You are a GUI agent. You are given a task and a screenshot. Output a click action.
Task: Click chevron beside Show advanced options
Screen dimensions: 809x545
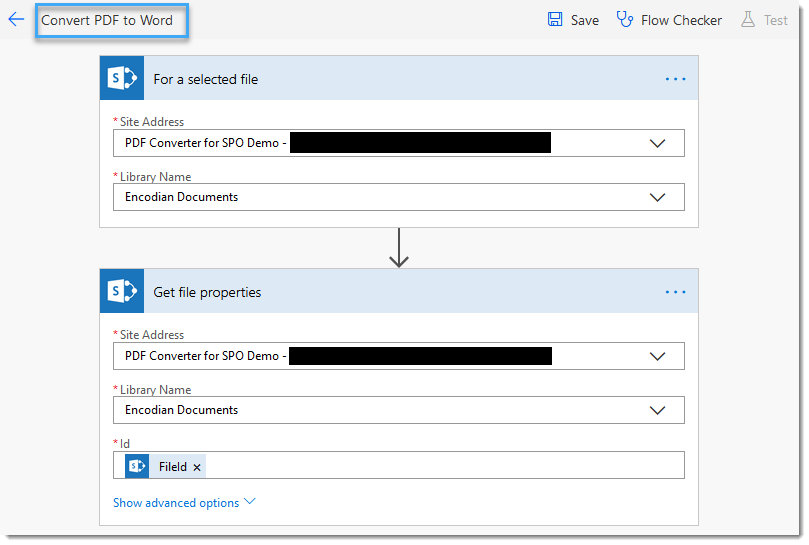[x=250, y=501]
